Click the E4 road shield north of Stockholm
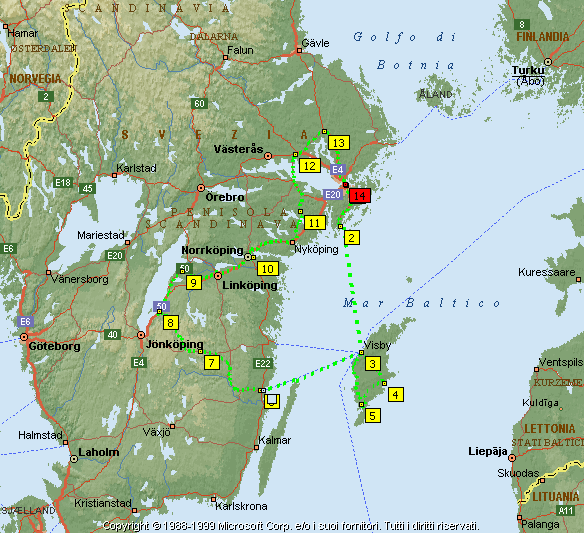 (338, 169)
